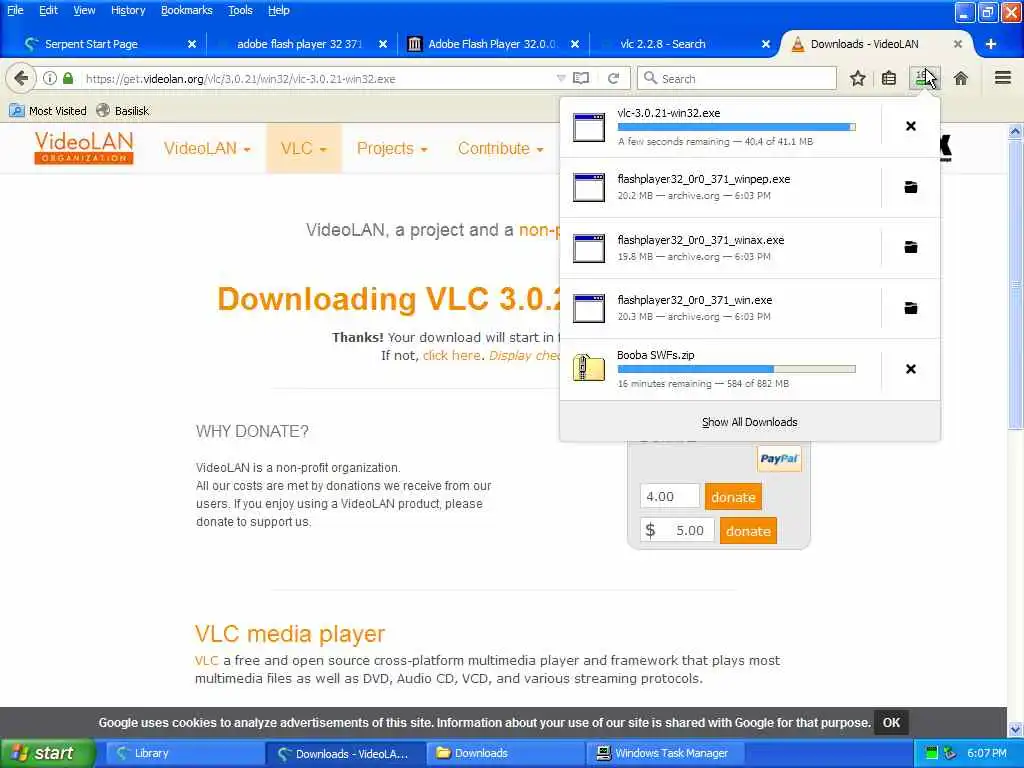This screenshot has height=768, width=1024.
Task: Open the Bookmarks menu
Action: (187, 10)
